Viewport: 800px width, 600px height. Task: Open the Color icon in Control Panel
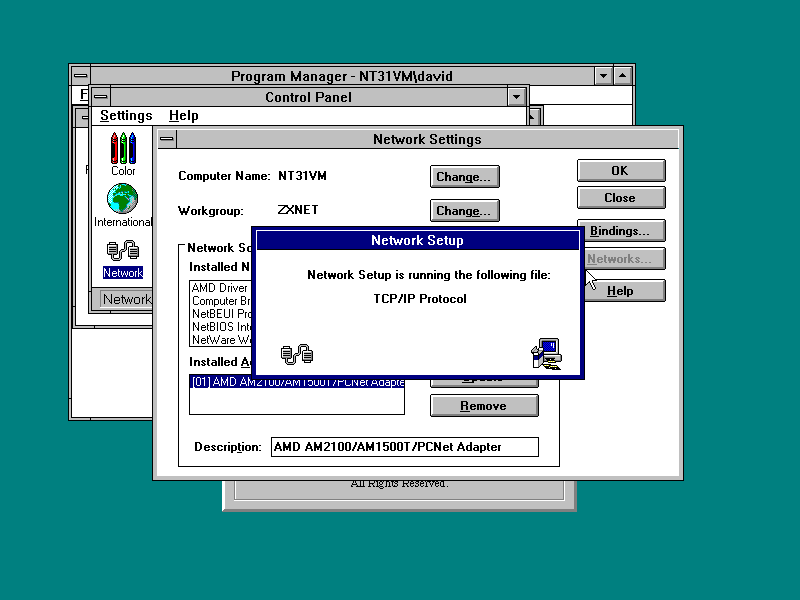click(123, 150)
